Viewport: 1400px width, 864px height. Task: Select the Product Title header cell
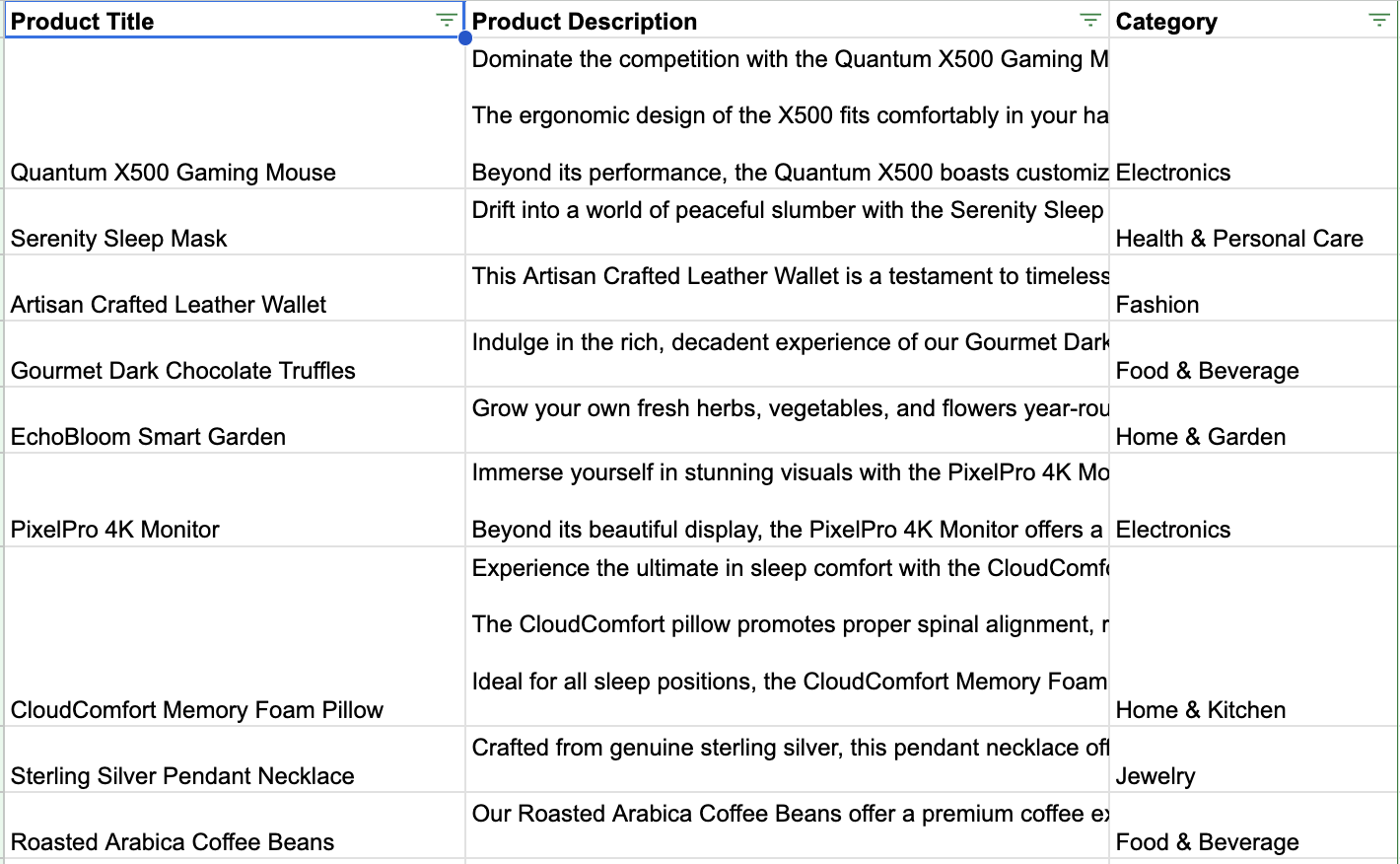click(197, 20)
